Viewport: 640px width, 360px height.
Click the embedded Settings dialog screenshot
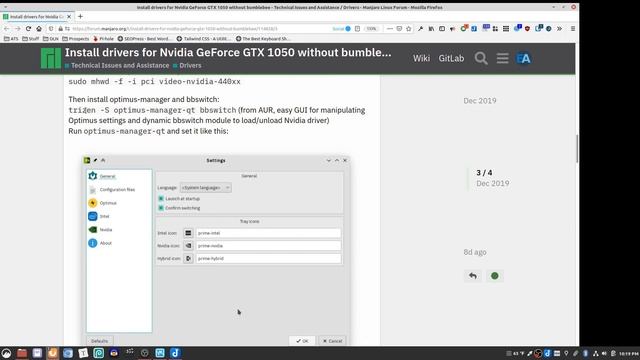point(216,250)
